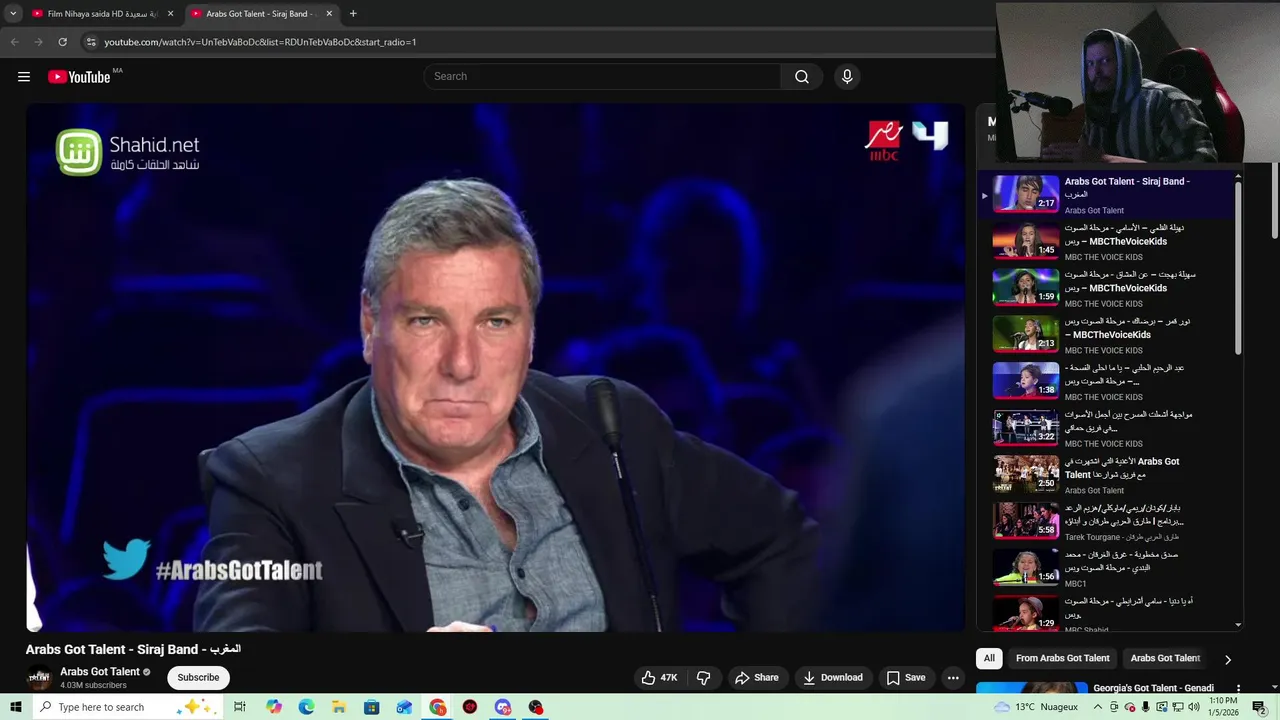Save the video to a playlist
Image resolution: width=1280 pixels, height=720 pixels.
pos(906,678)
